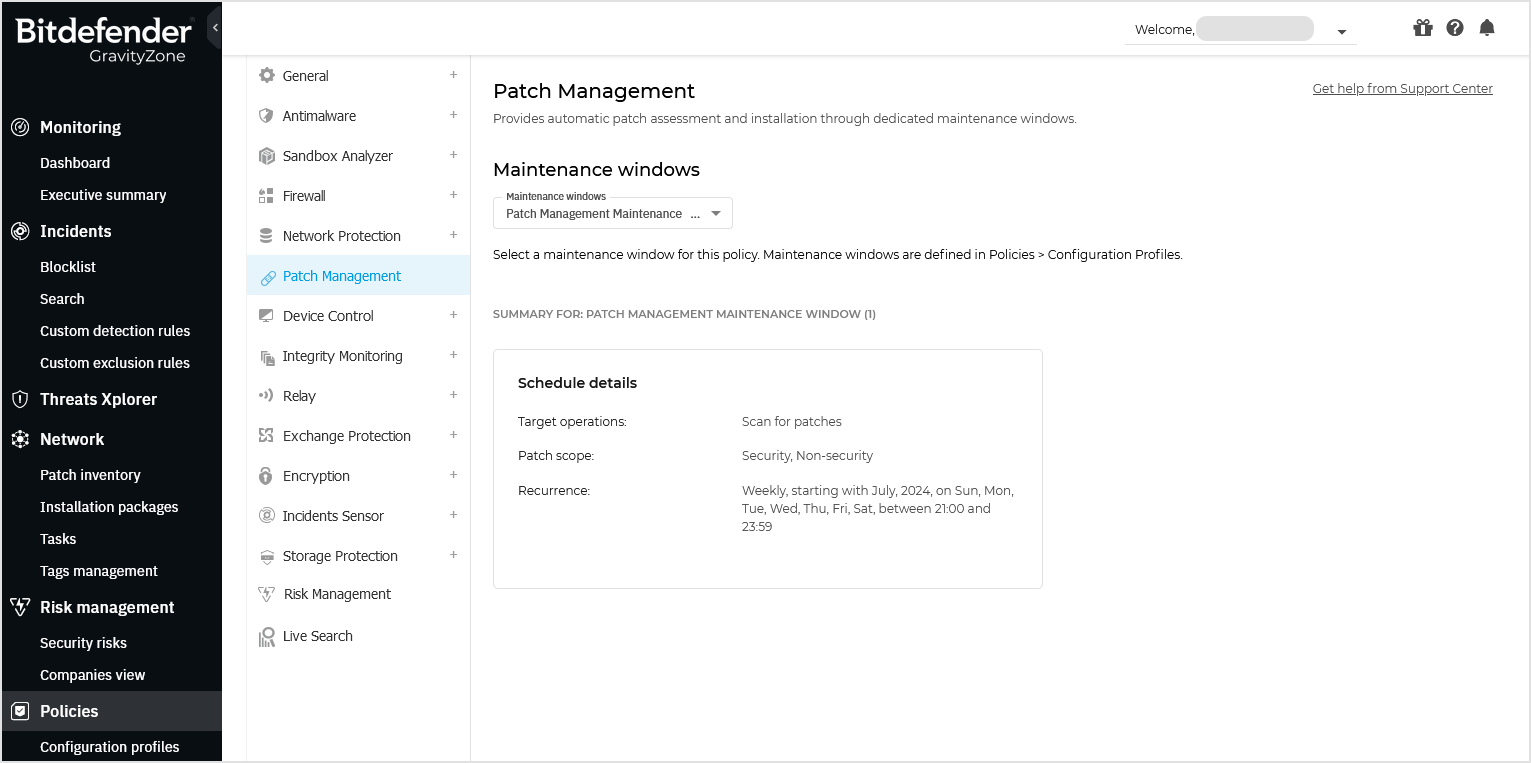This screenshot has width=1531, height=763.
Task: Click the Relay signal icon
Action: [x=266, y=395]
